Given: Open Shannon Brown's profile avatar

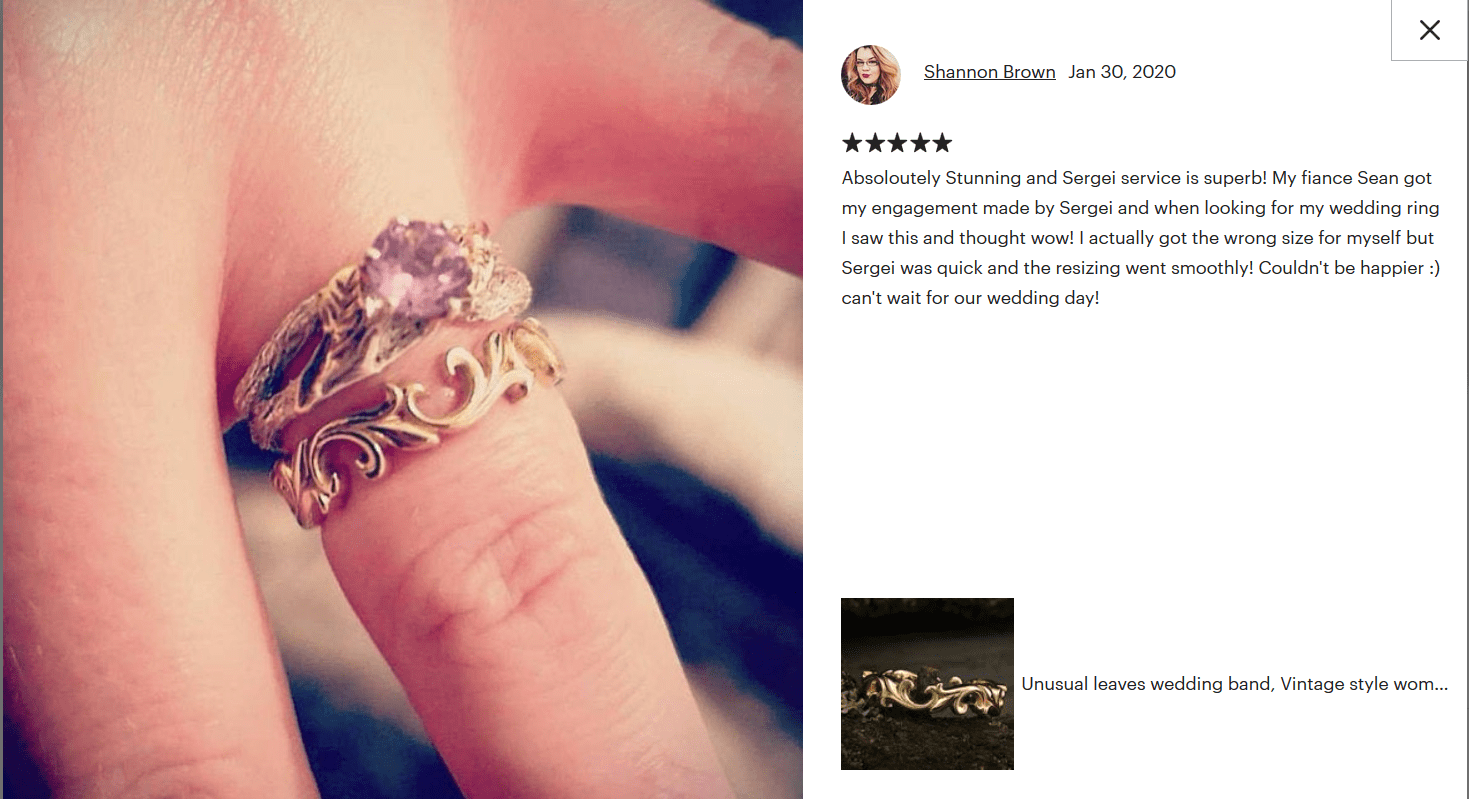Looking at the screenshot, I should point(871,75).
